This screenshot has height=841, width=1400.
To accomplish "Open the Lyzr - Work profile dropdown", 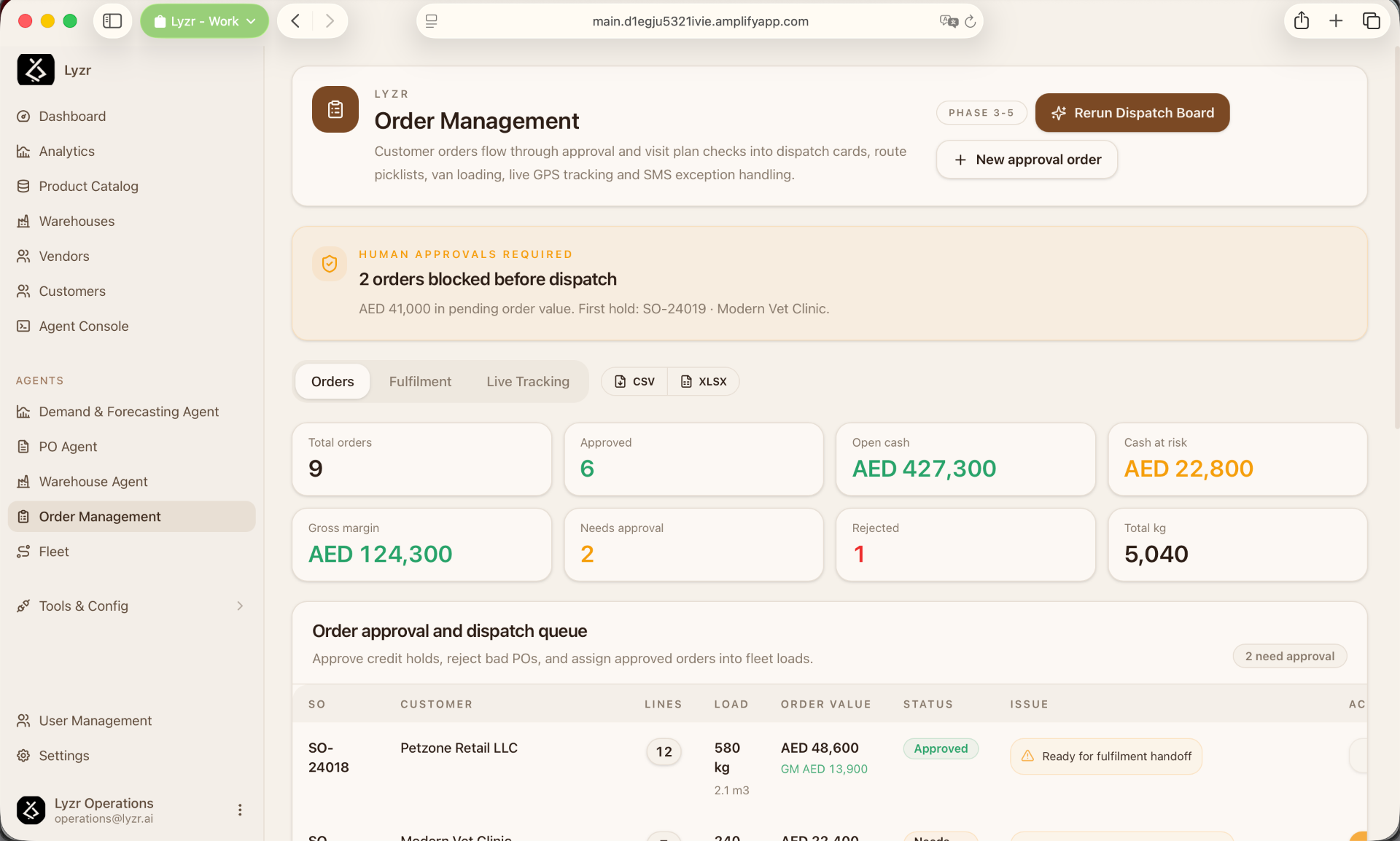I will click(205, 21).
